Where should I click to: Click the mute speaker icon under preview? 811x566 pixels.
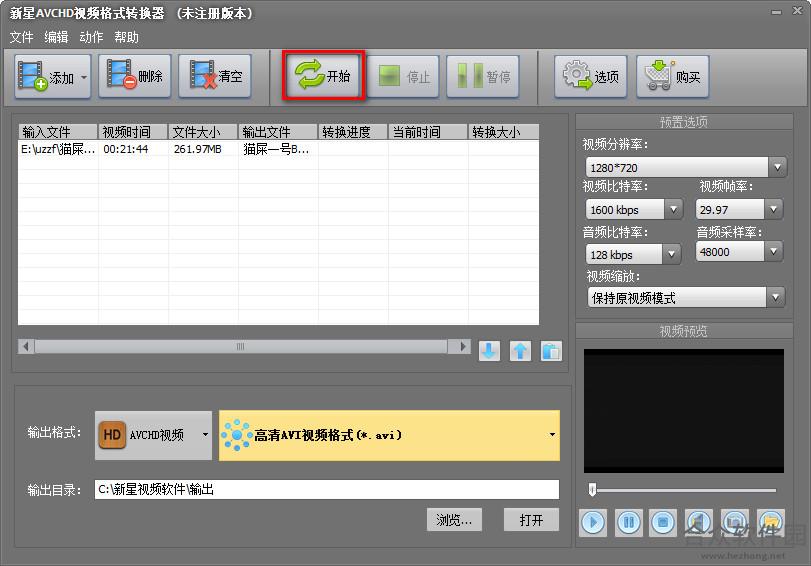[x=699, y=523]
